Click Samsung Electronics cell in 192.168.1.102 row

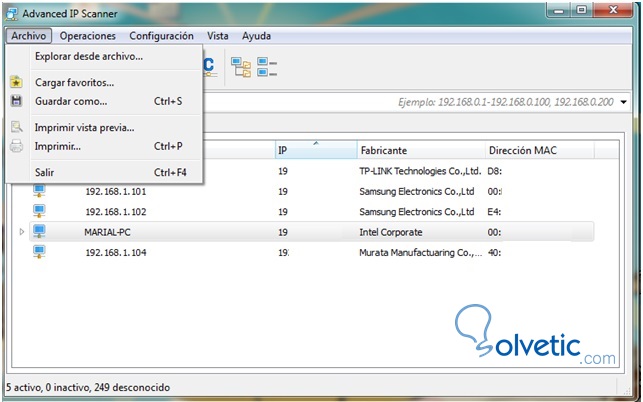[x=417, y=212]
